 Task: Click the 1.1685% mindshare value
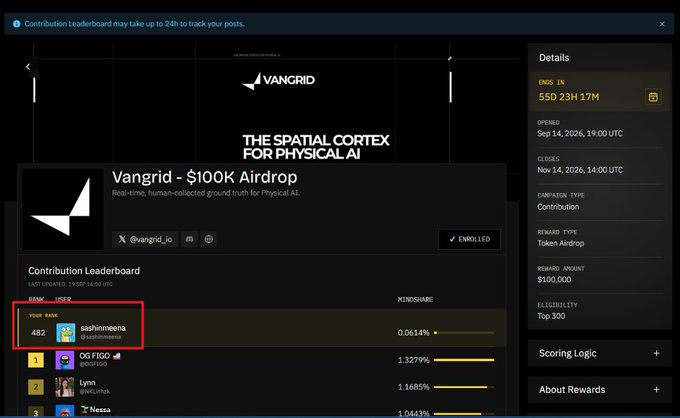(413, 387)
